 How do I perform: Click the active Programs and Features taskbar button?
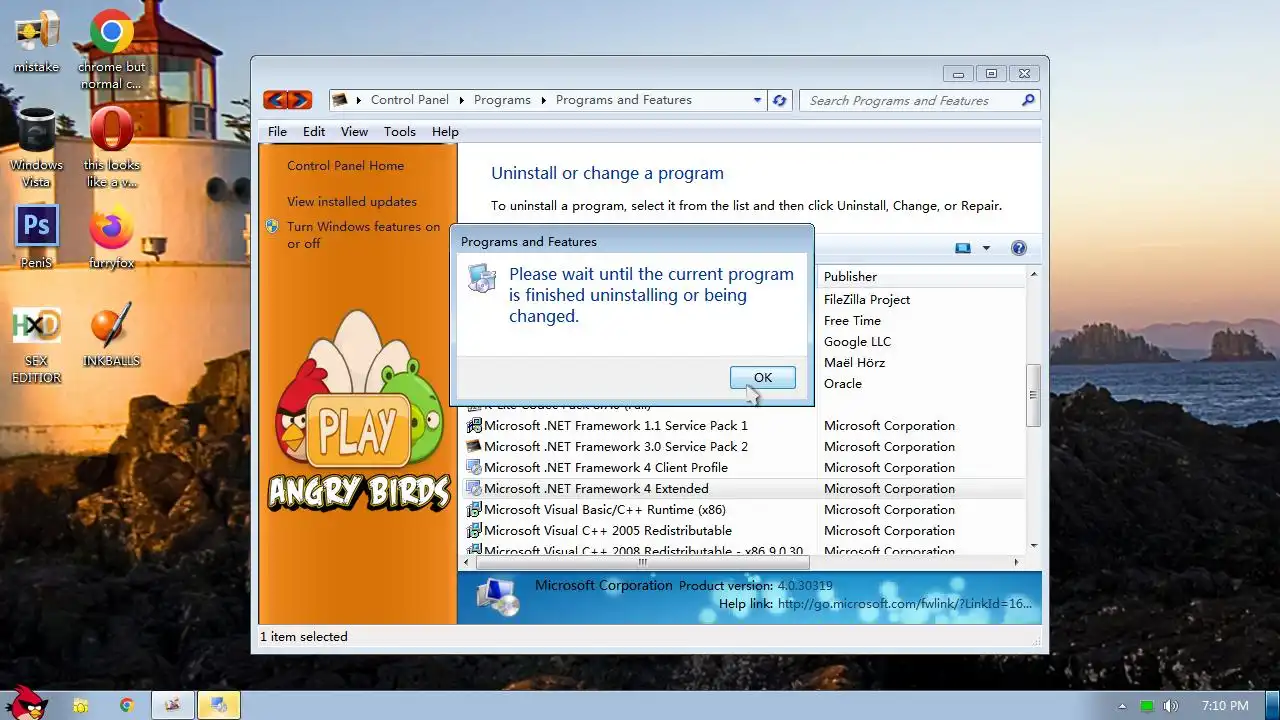[218, 705]
